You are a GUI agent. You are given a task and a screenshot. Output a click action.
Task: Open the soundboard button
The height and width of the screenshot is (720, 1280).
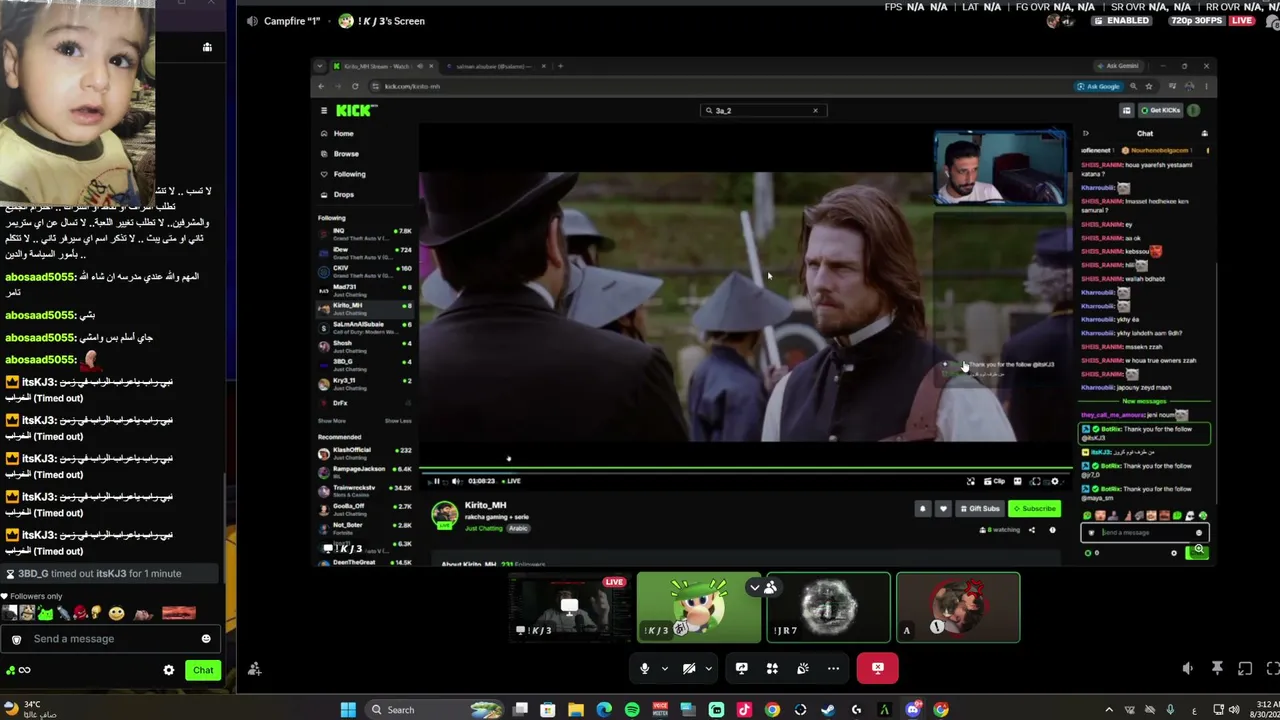pos(803,668)
